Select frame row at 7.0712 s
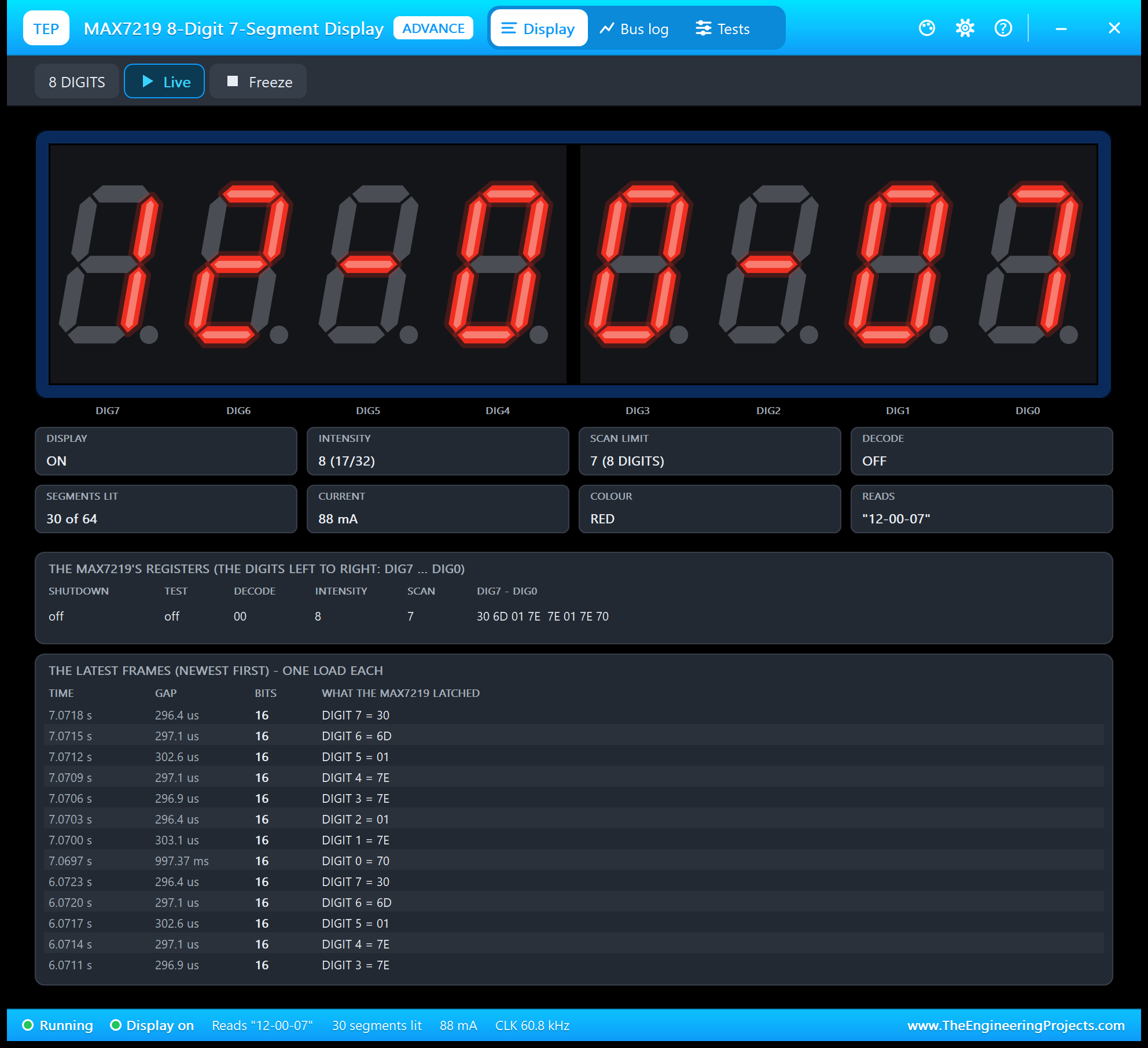 click(x=574, y=757)
